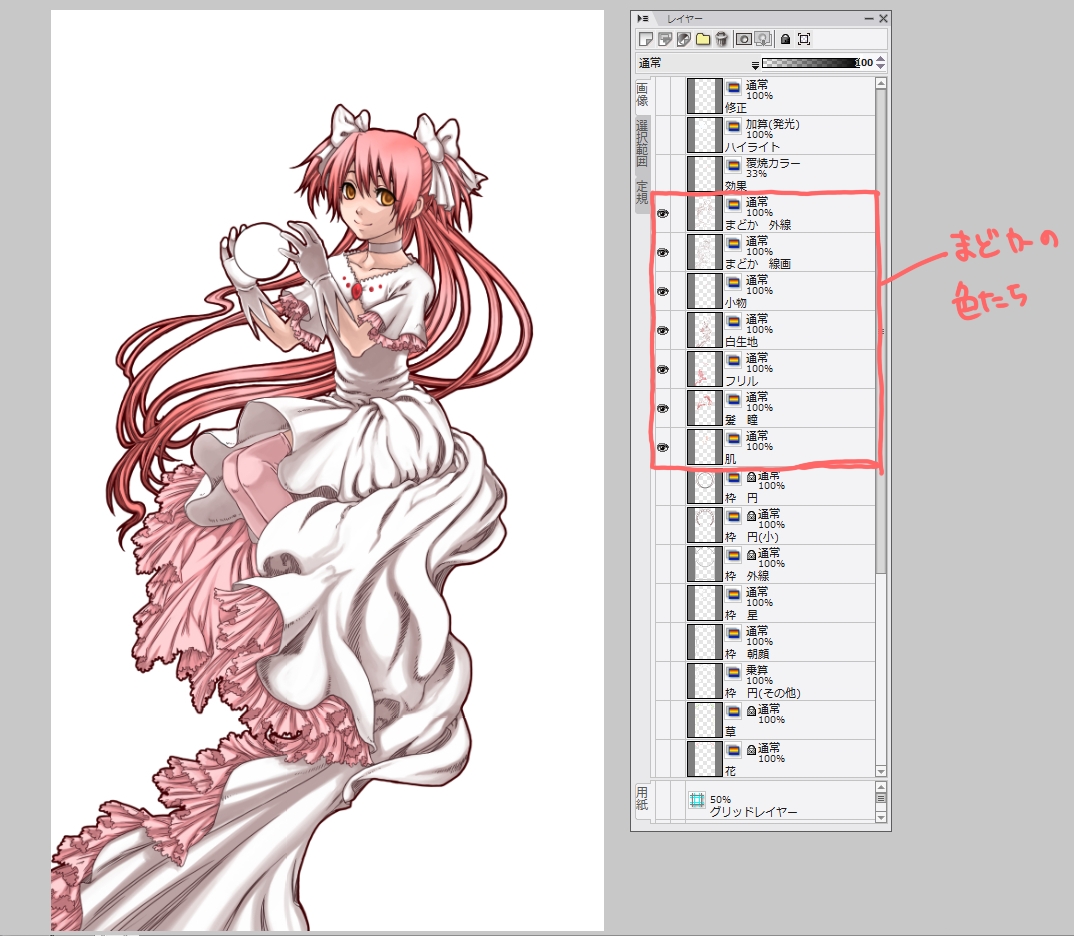Click color mode icon of 修正 layer

click(x=733, y=87)
